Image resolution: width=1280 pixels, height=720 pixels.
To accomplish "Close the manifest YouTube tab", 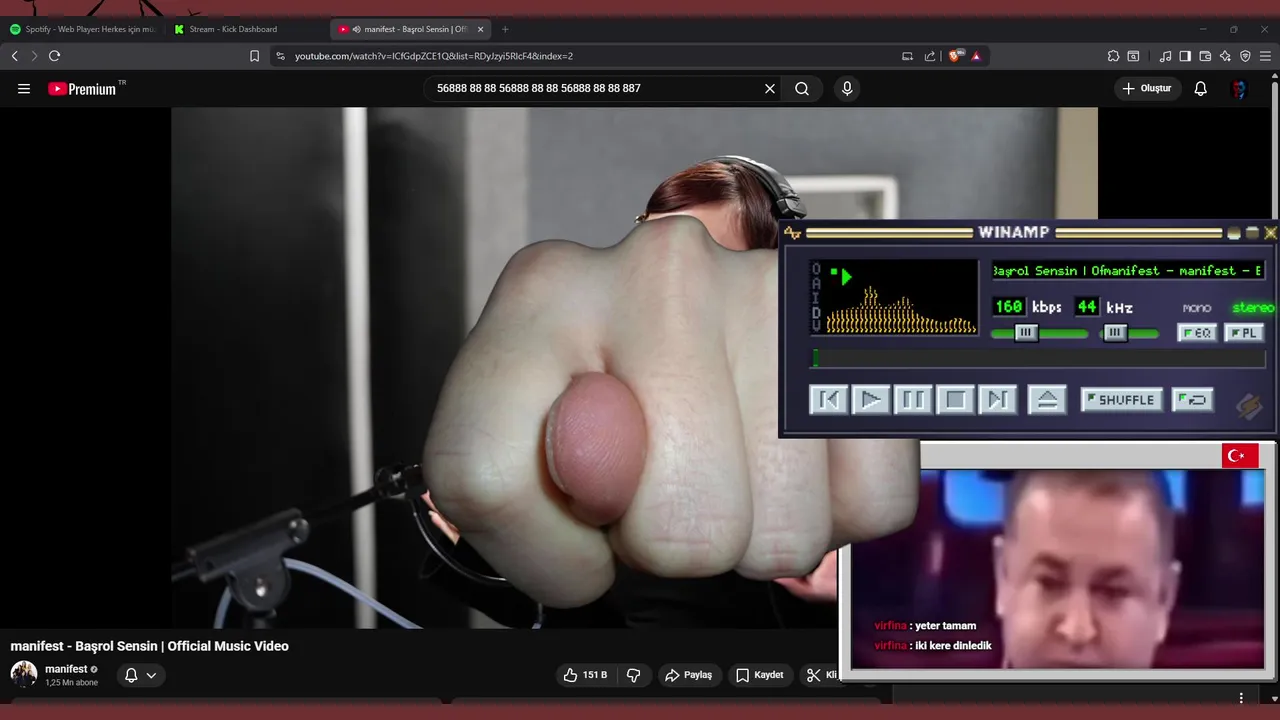I will (480, 29).
